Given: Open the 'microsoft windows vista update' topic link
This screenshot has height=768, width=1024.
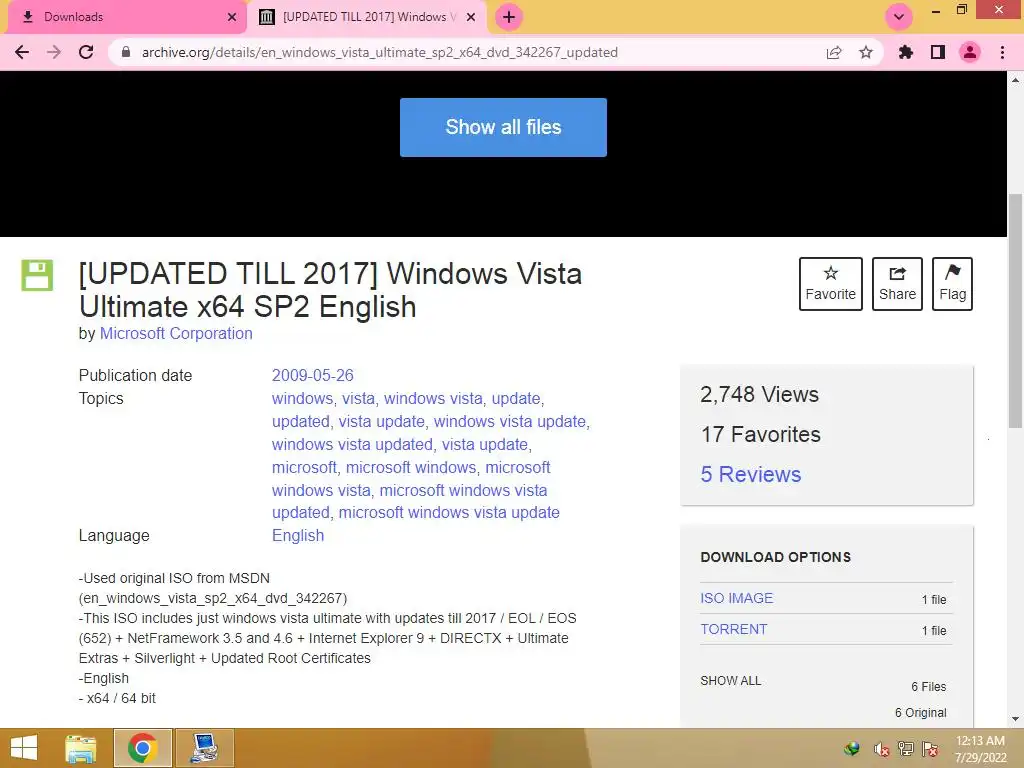Looking at the screenshot, I should click(x=449, y=513).
